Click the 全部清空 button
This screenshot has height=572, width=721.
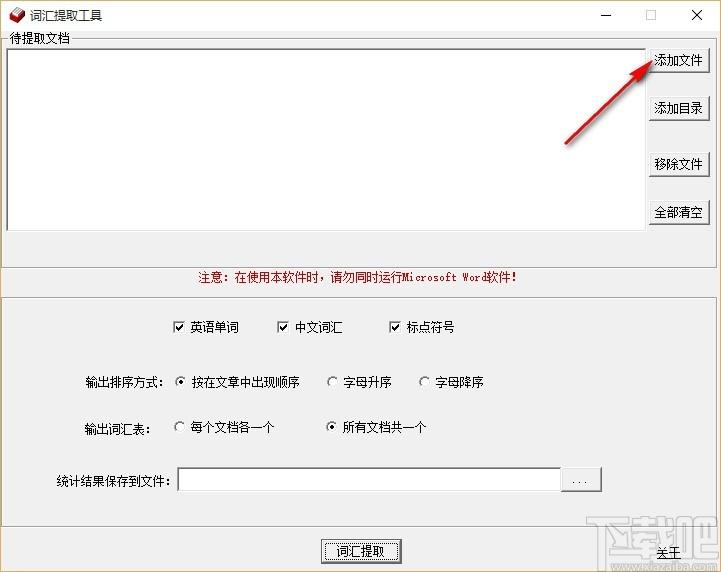click(x=679, y=212)
